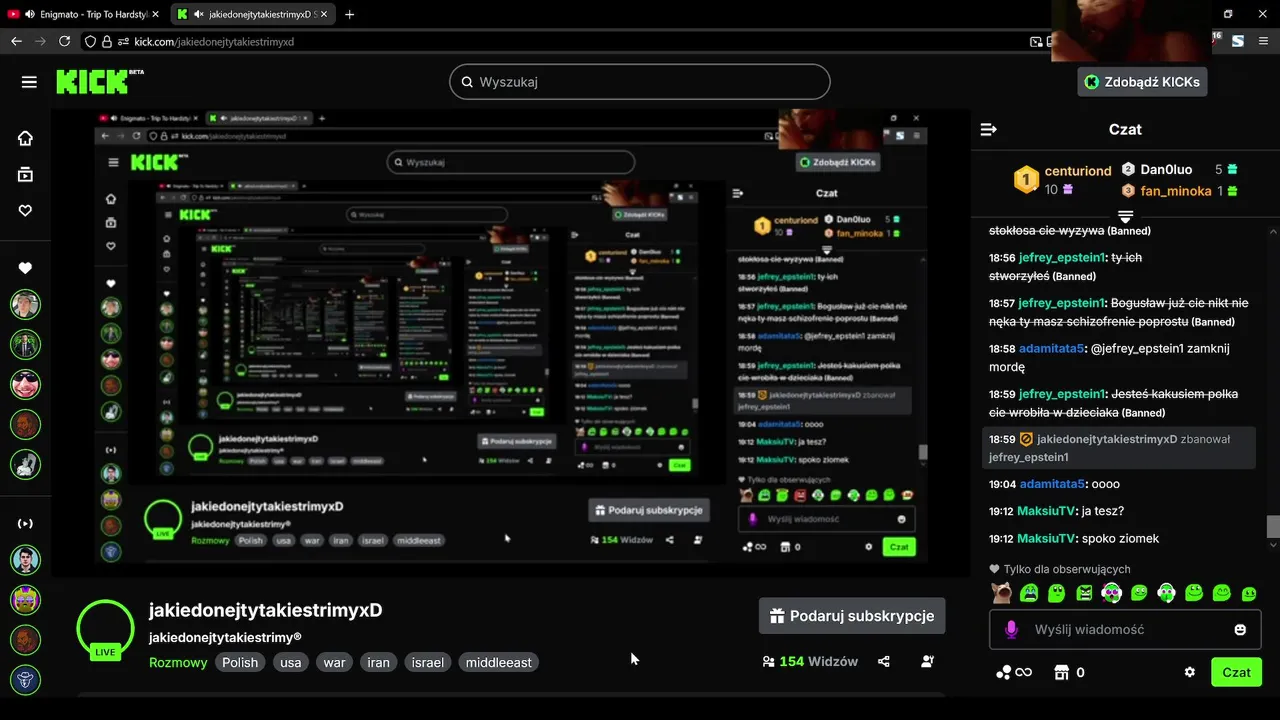Go back using browser back arrow

tap(16, 41)
